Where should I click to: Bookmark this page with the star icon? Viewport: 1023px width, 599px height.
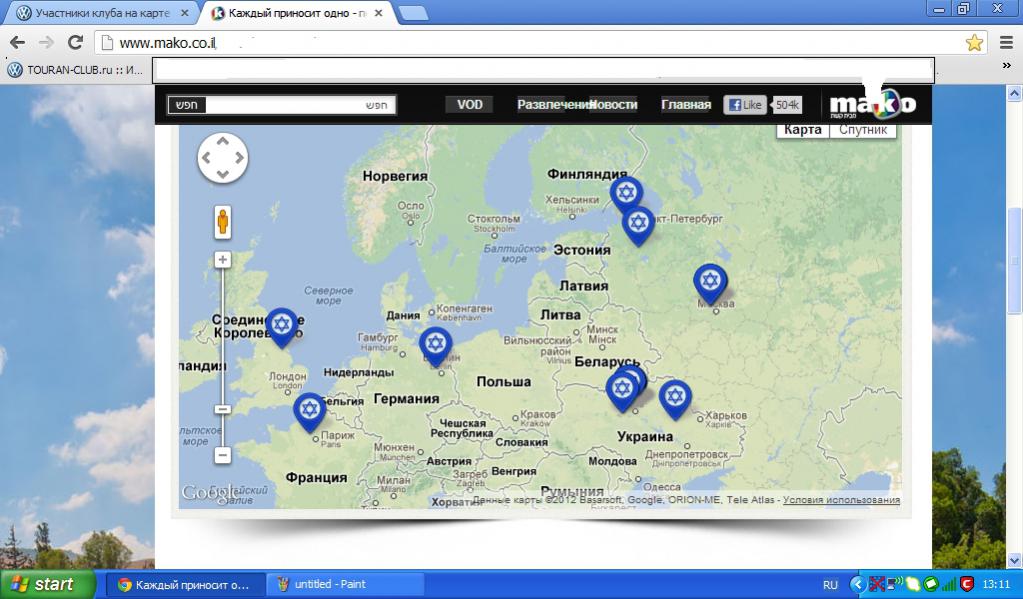pos(974,43)
